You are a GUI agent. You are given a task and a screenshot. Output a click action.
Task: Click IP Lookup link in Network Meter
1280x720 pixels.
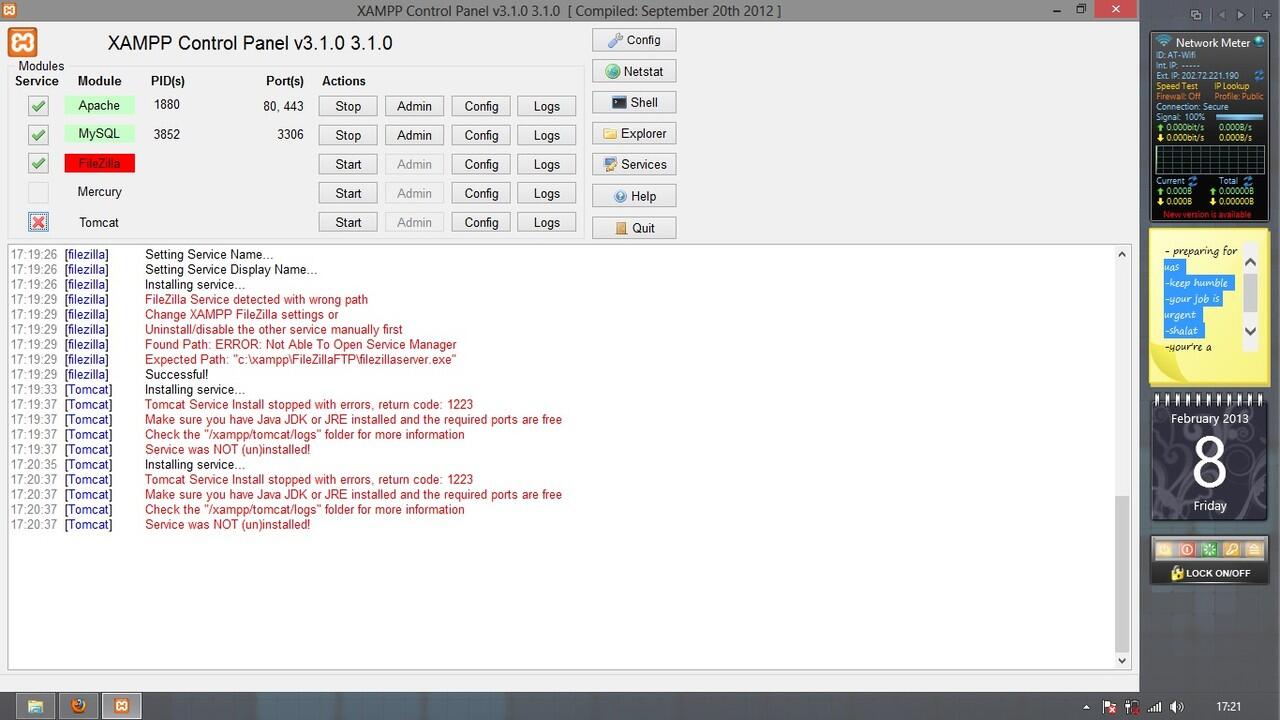(x=1232, y=86)
